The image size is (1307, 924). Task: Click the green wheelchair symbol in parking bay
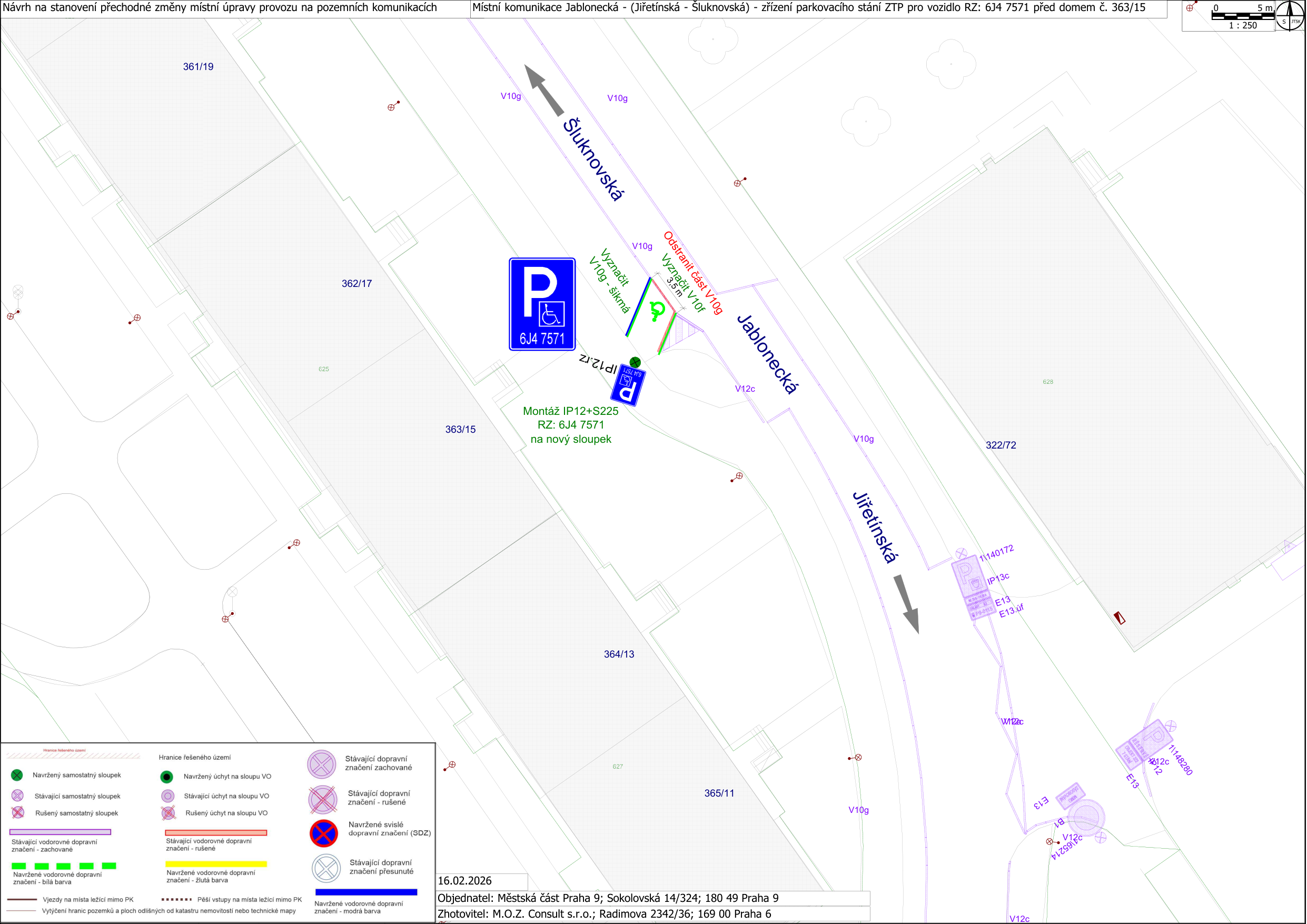point(656,310)
